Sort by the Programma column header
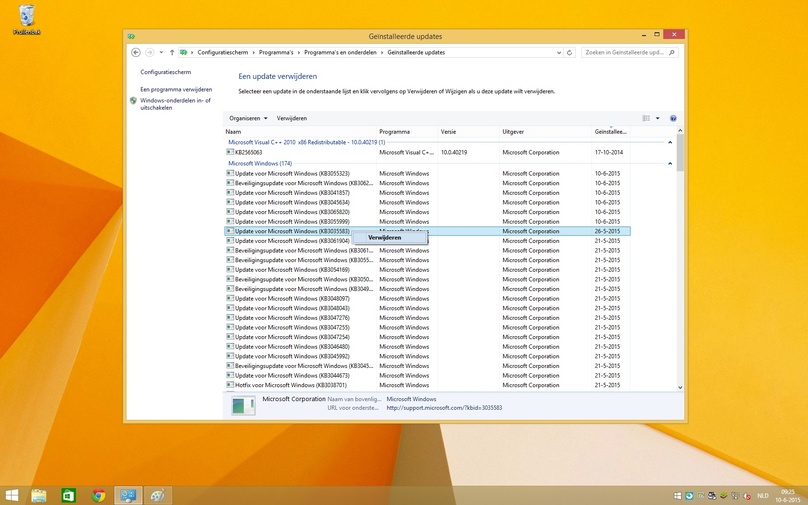Image resolution: width=808 pixels, height=505 pixels. tap(407, 132)
